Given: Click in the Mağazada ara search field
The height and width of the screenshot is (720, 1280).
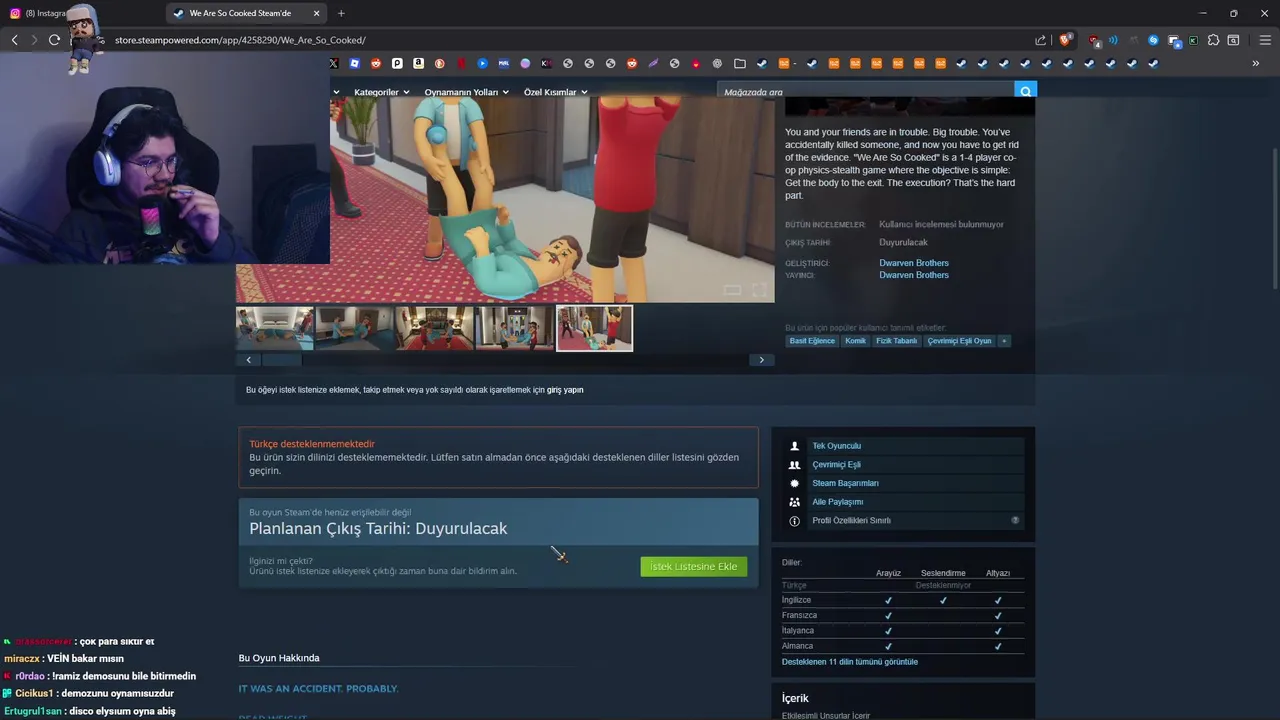Looking at the screenshot, I should coord(866,92).
